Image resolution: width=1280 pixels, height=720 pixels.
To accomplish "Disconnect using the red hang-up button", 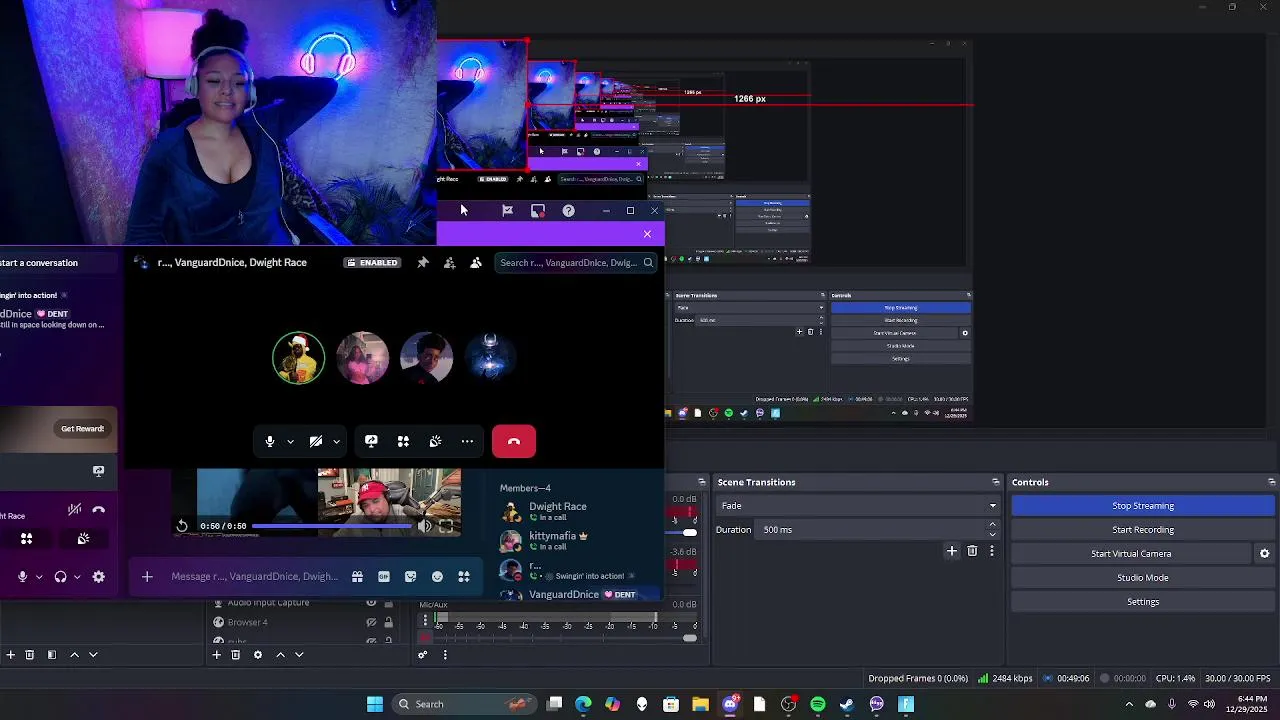I will [514, 441].
